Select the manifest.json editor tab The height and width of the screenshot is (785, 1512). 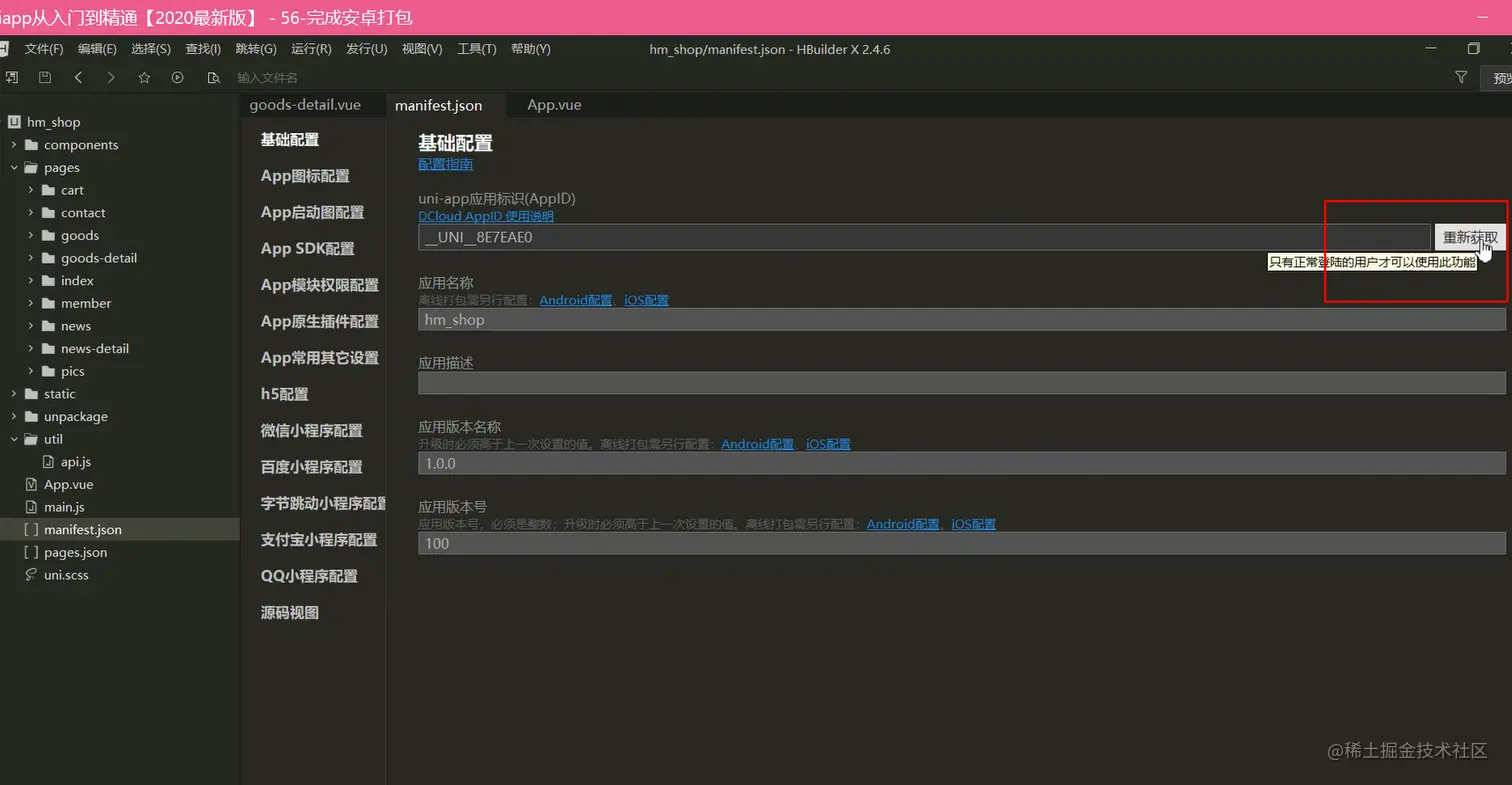click(x=438, y=105)
